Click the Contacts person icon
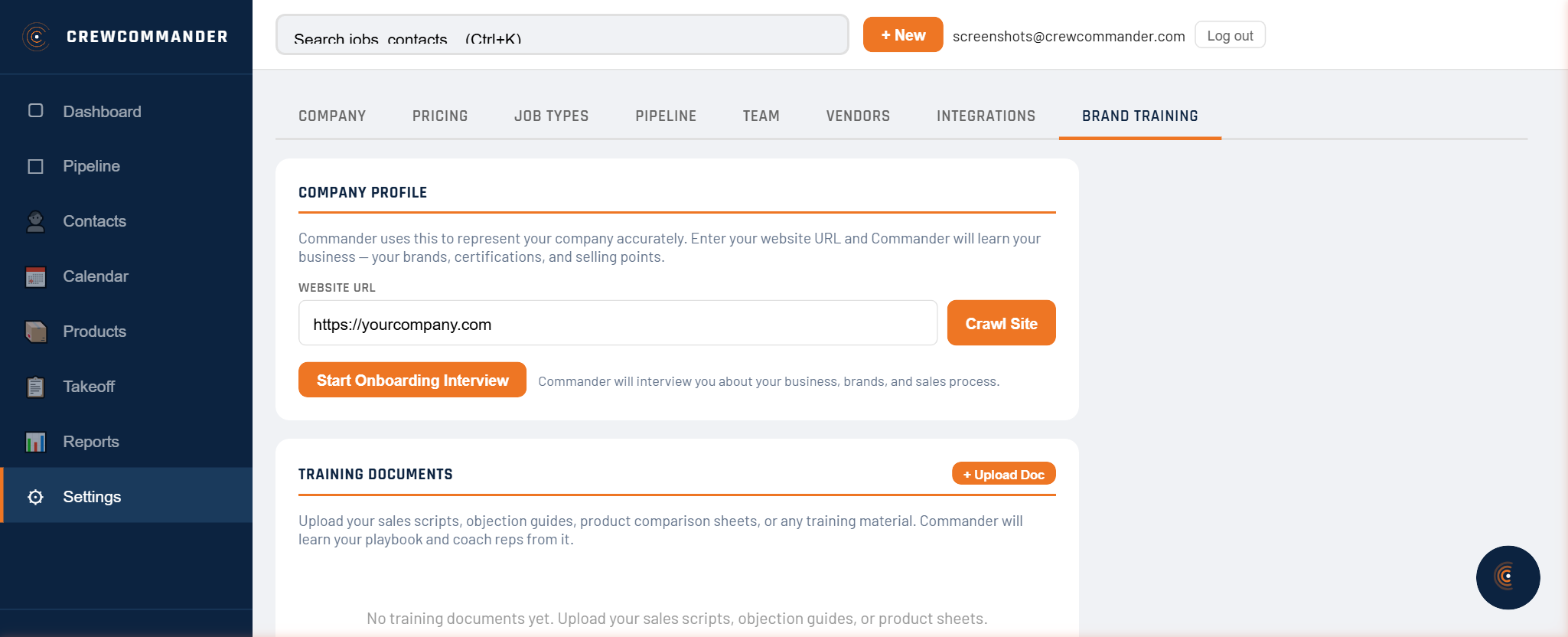 (35, 221)
